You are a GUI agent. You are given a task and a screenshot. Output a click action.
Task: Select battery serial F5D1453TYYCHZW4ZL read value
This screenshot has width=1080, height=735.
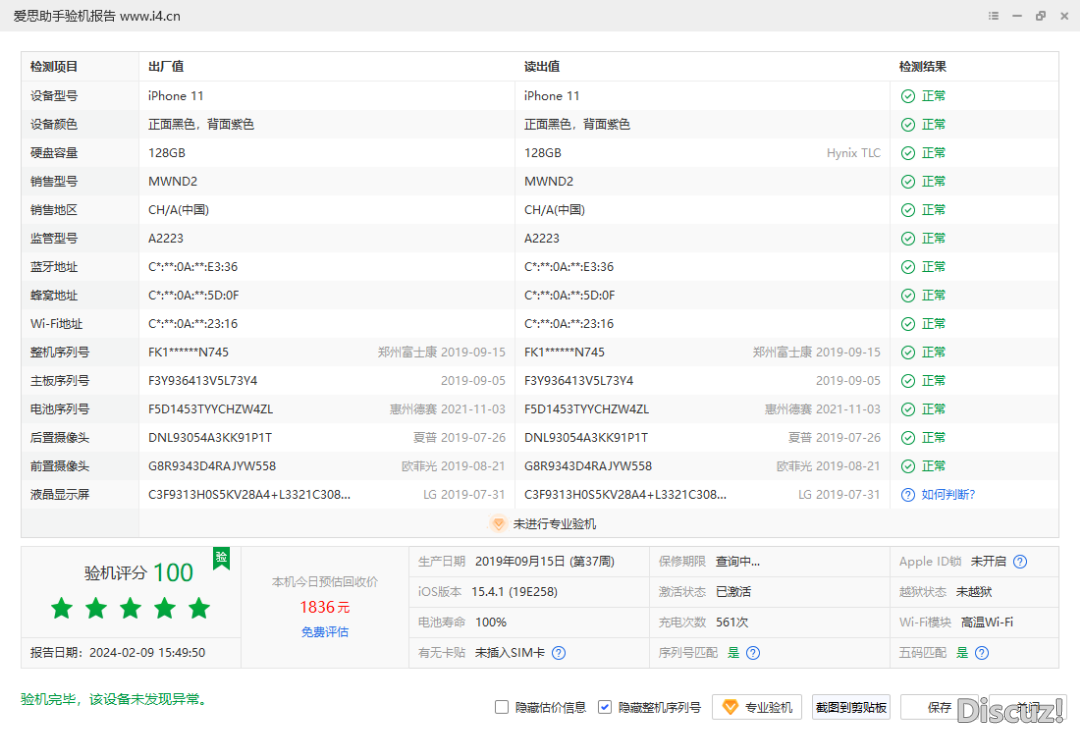tap(586, 409)
